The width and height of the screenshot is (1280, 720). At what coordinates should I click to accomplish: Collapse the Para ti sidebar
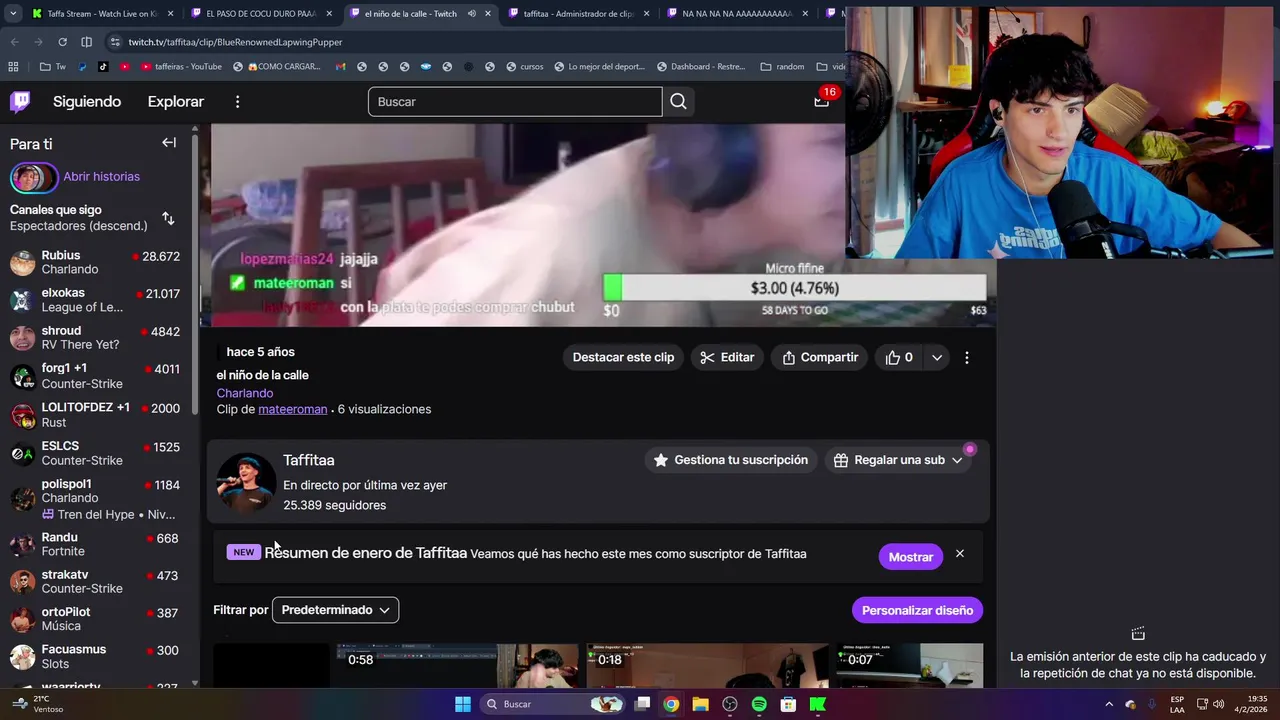(169, 143)
